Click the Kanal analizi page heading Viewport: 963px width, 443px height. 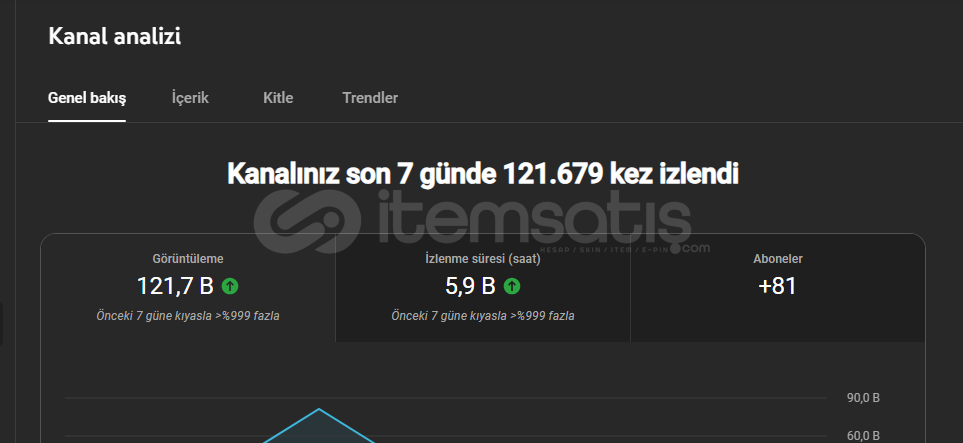pyautogui.click(x=115, y=36)
